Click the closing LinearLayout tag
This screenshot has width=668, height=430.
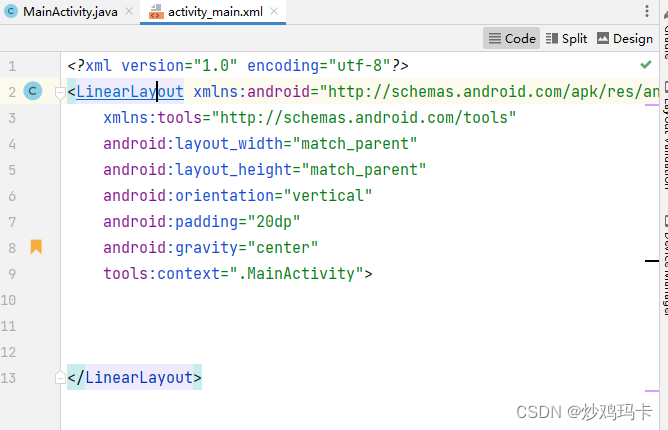(x=134, y=378)
